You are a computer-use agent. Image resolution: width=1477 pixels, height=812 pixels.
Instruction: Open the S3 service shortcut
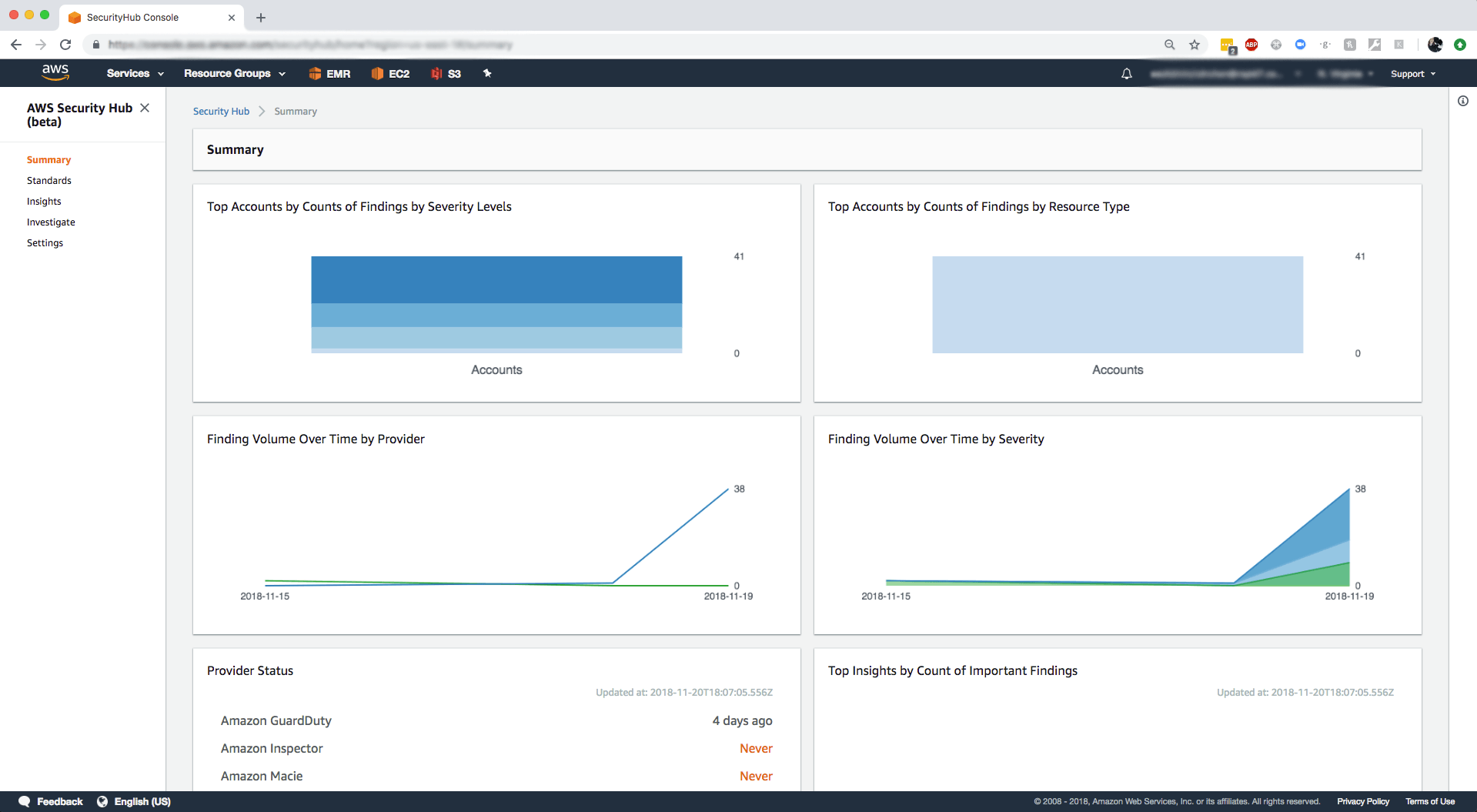click(x=446, y=74)
